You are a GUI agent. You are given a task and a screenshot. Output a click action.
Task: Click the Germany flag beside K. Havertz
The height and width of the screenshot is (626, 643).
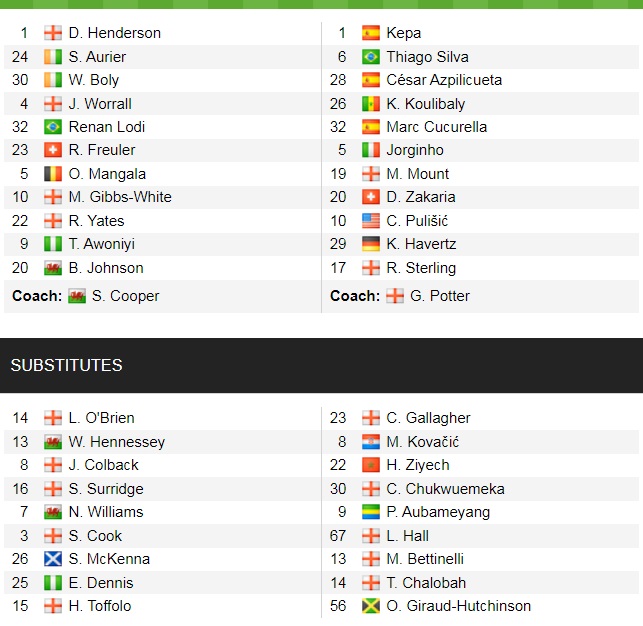point(371,244)
